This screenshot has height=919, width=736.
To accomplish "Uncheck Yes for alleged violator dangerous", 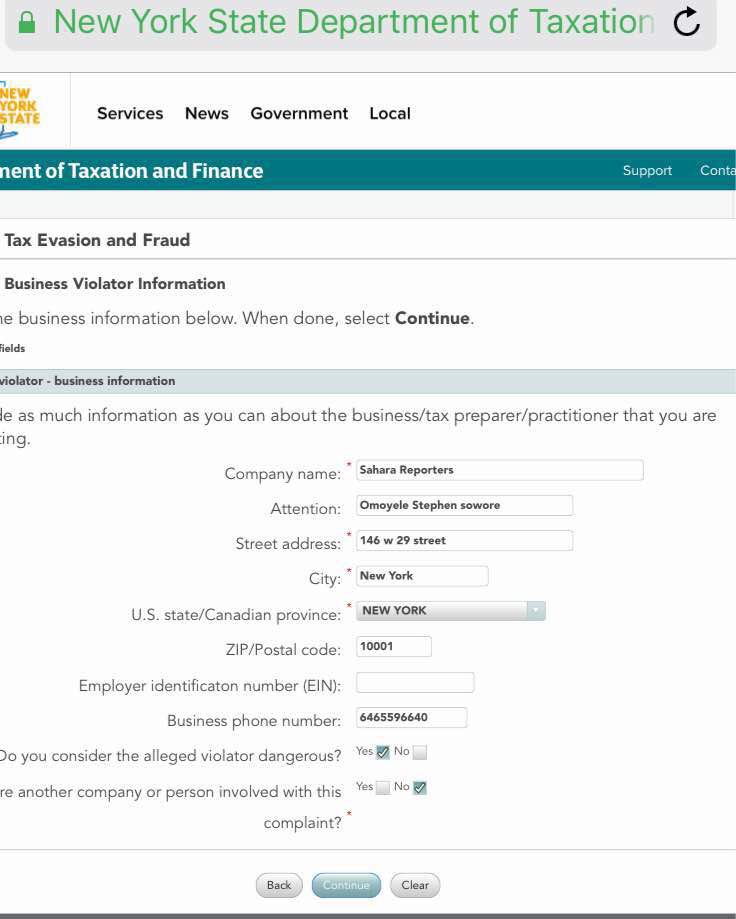I will pos(383,752).
